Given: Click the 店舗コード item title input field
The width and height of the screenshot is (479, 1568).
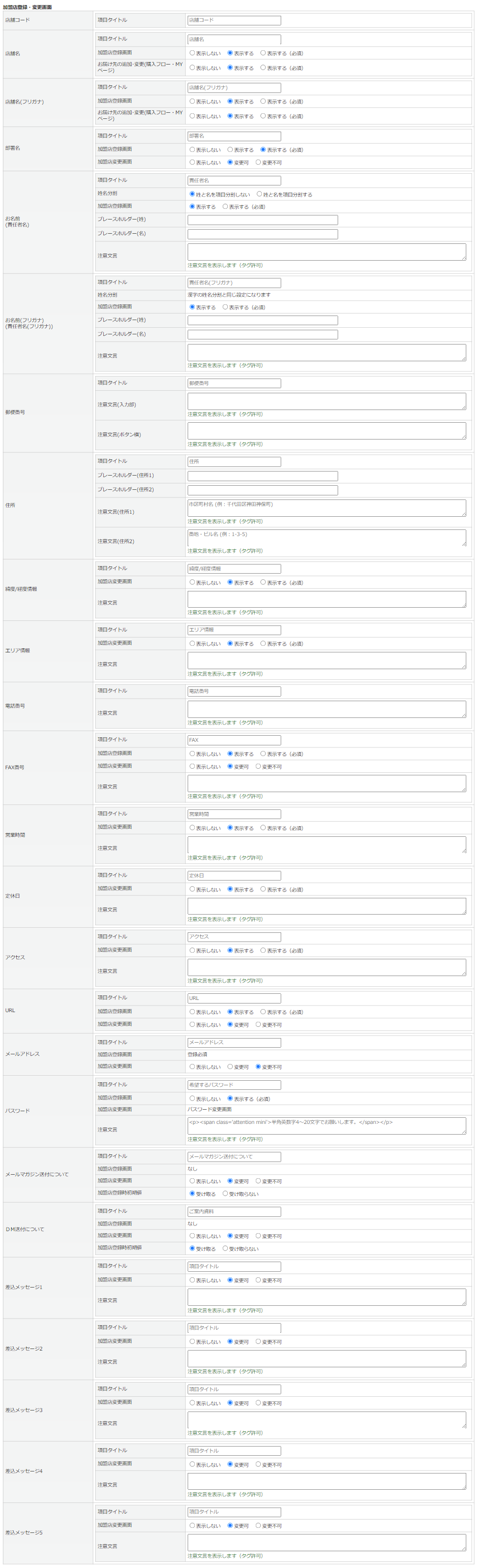Looking at the screenshot, I should pos(234,21).
